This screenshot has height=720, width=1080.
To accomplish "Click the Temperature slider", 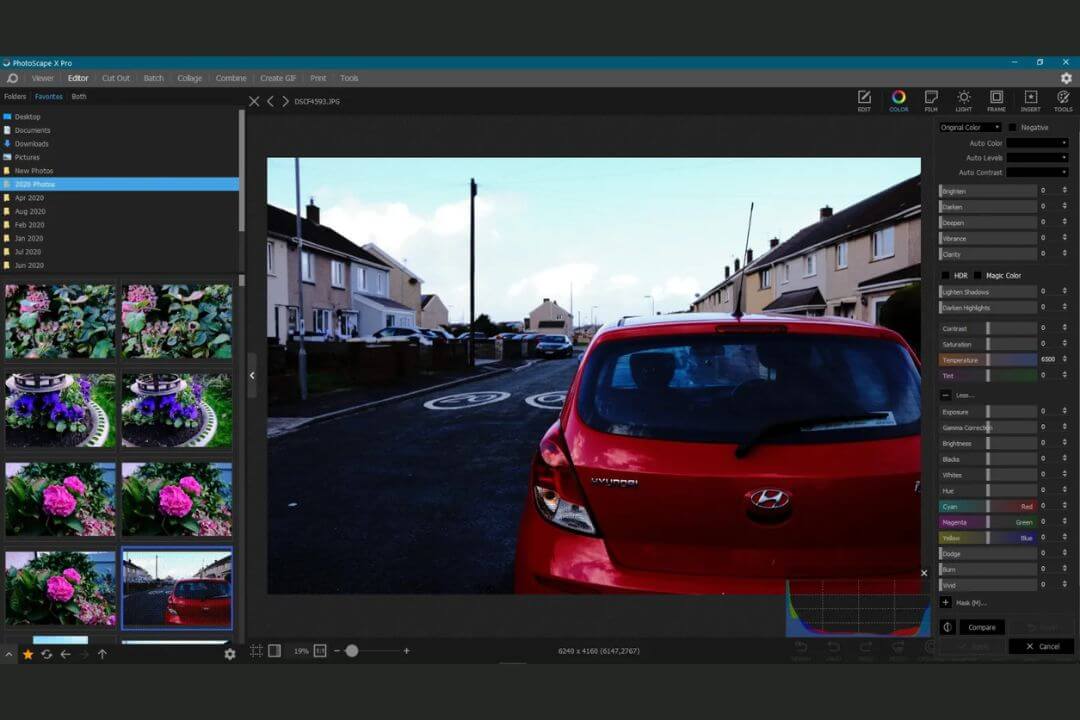I will (988, 360).
